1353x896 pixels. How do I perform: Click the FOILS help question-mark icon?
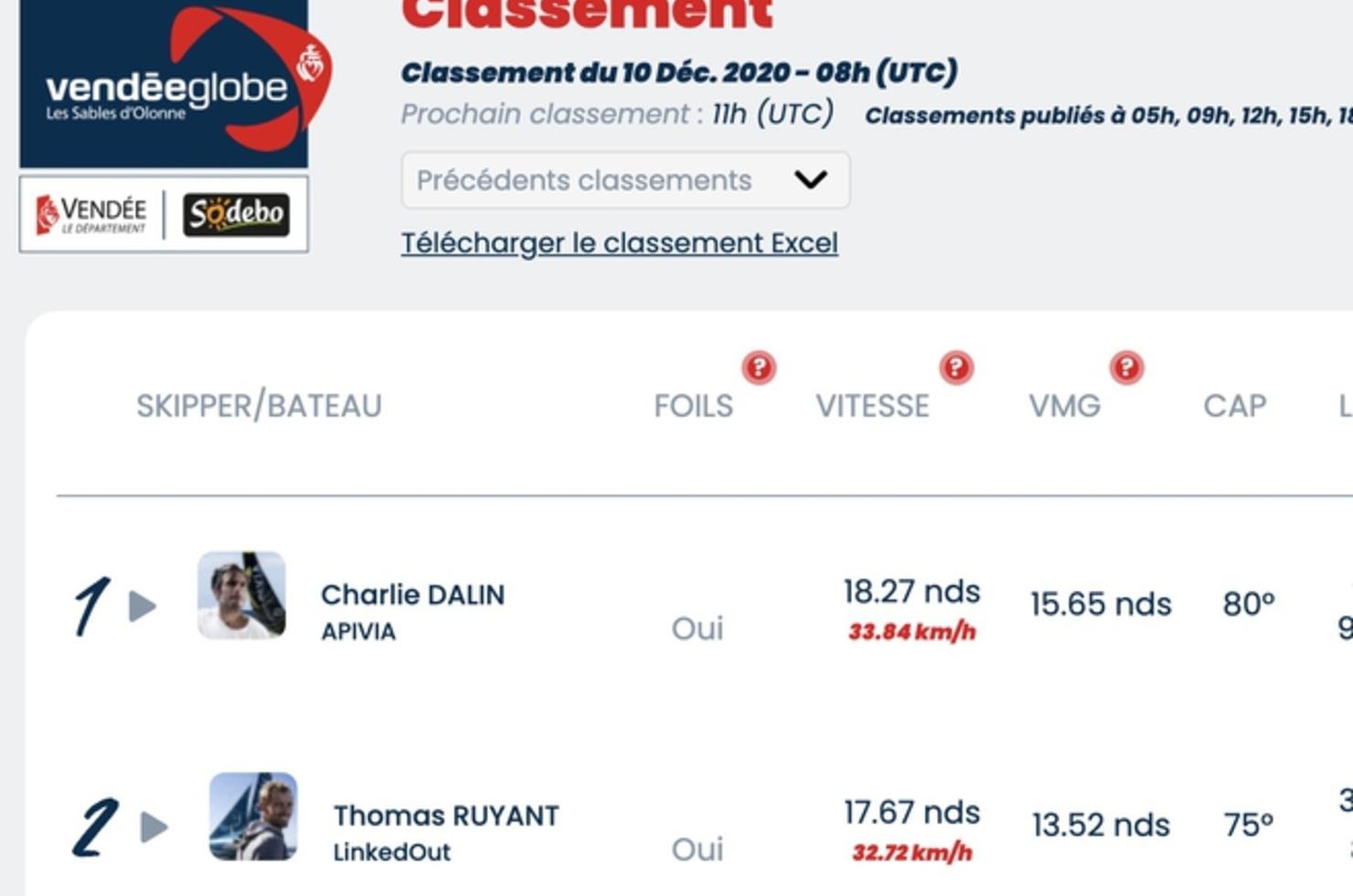[759, 368]
